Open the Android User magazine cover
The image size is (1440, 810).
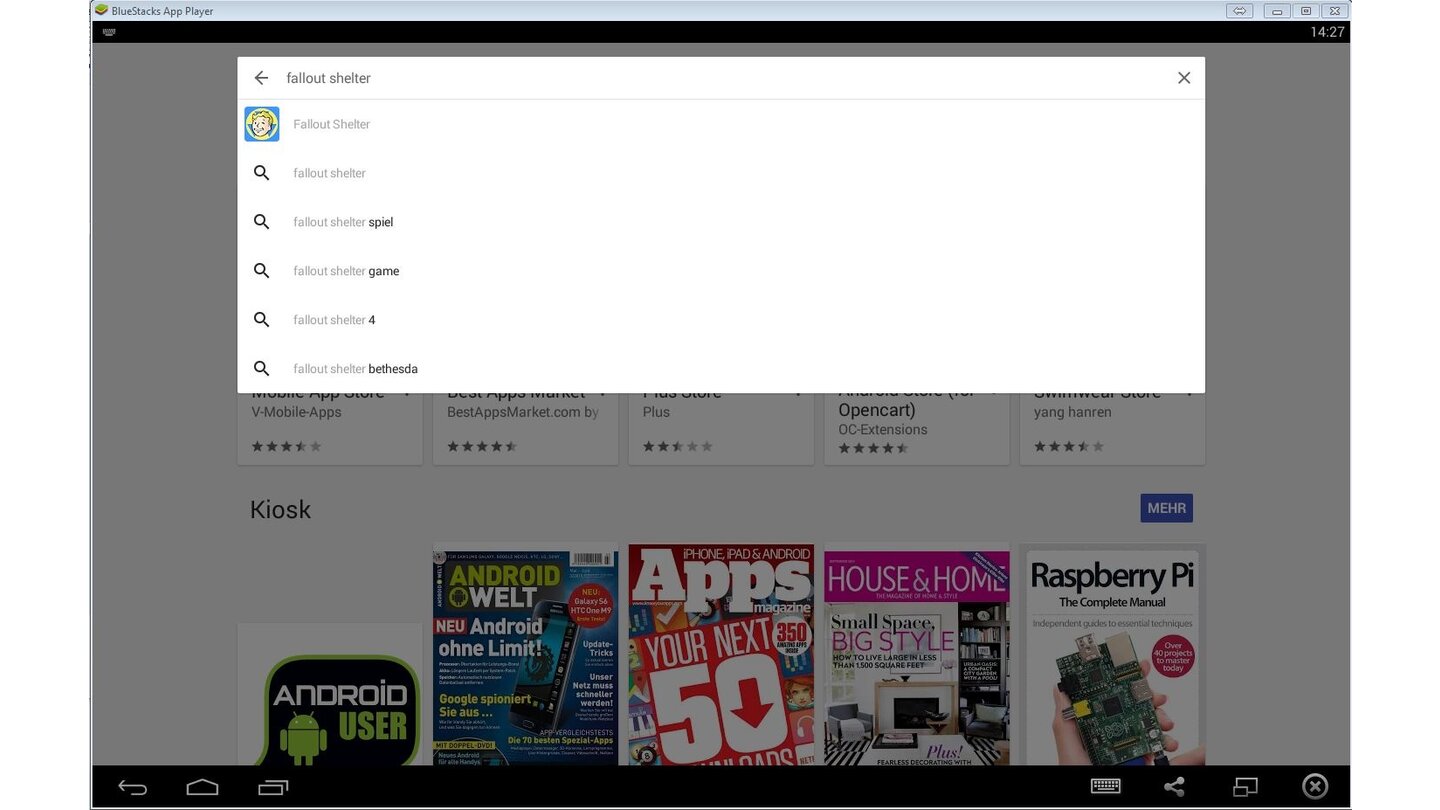[x=330, y=695]
